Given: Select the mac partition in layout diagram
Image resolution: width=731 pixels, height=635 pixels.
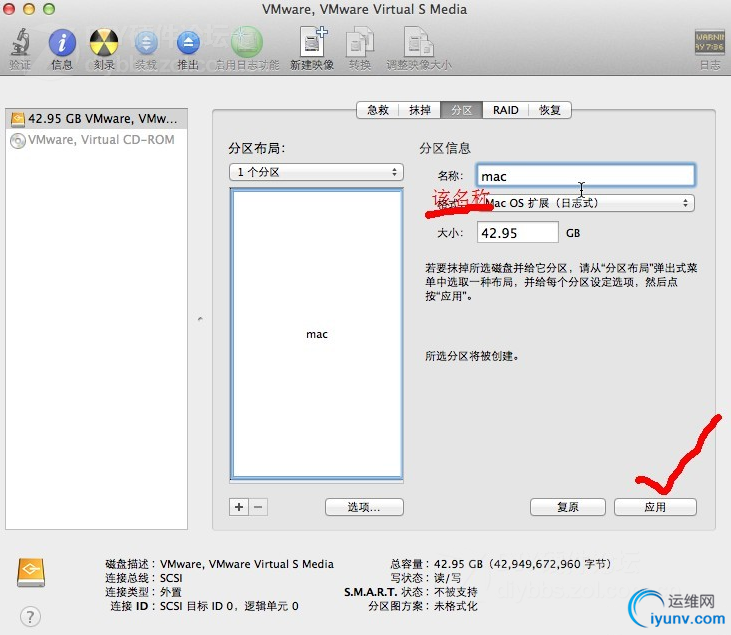Looking at the screenshot, I should point(317,334).
